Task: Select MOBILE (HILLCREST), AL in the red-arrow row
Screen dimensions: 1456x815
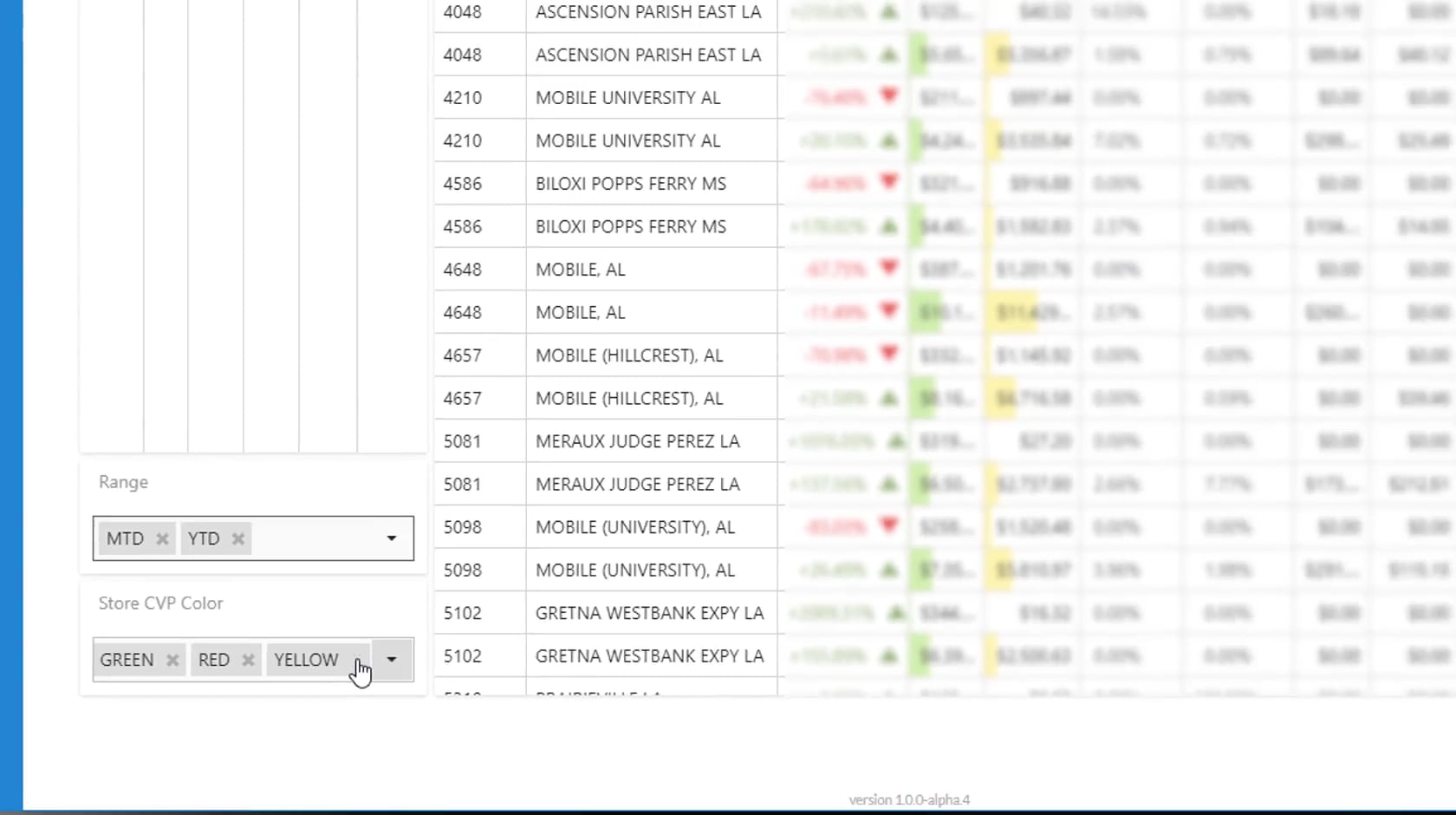Action: pyautogui.click(x=629, y=355)
